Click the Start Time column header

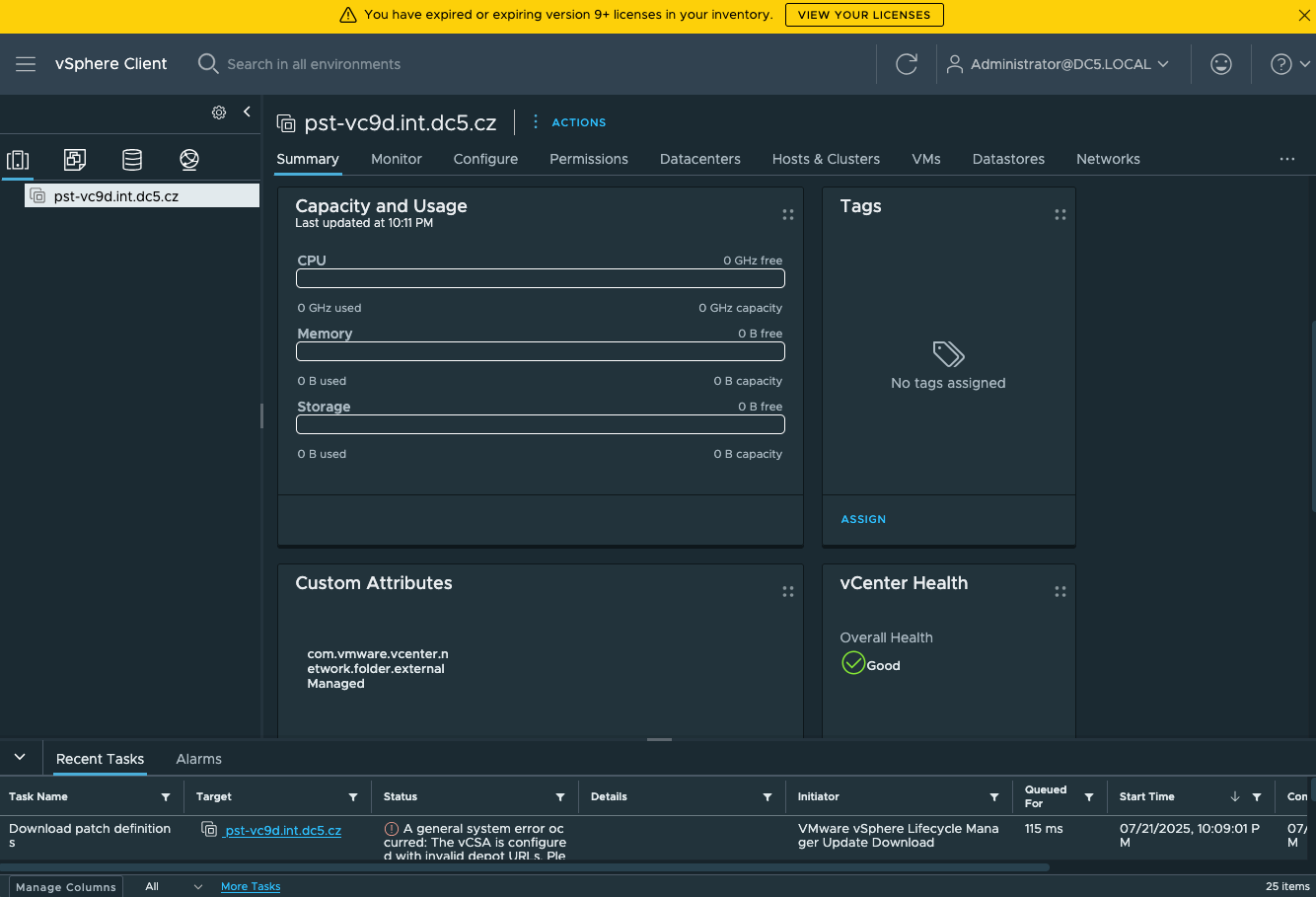tap(1147, 797)
